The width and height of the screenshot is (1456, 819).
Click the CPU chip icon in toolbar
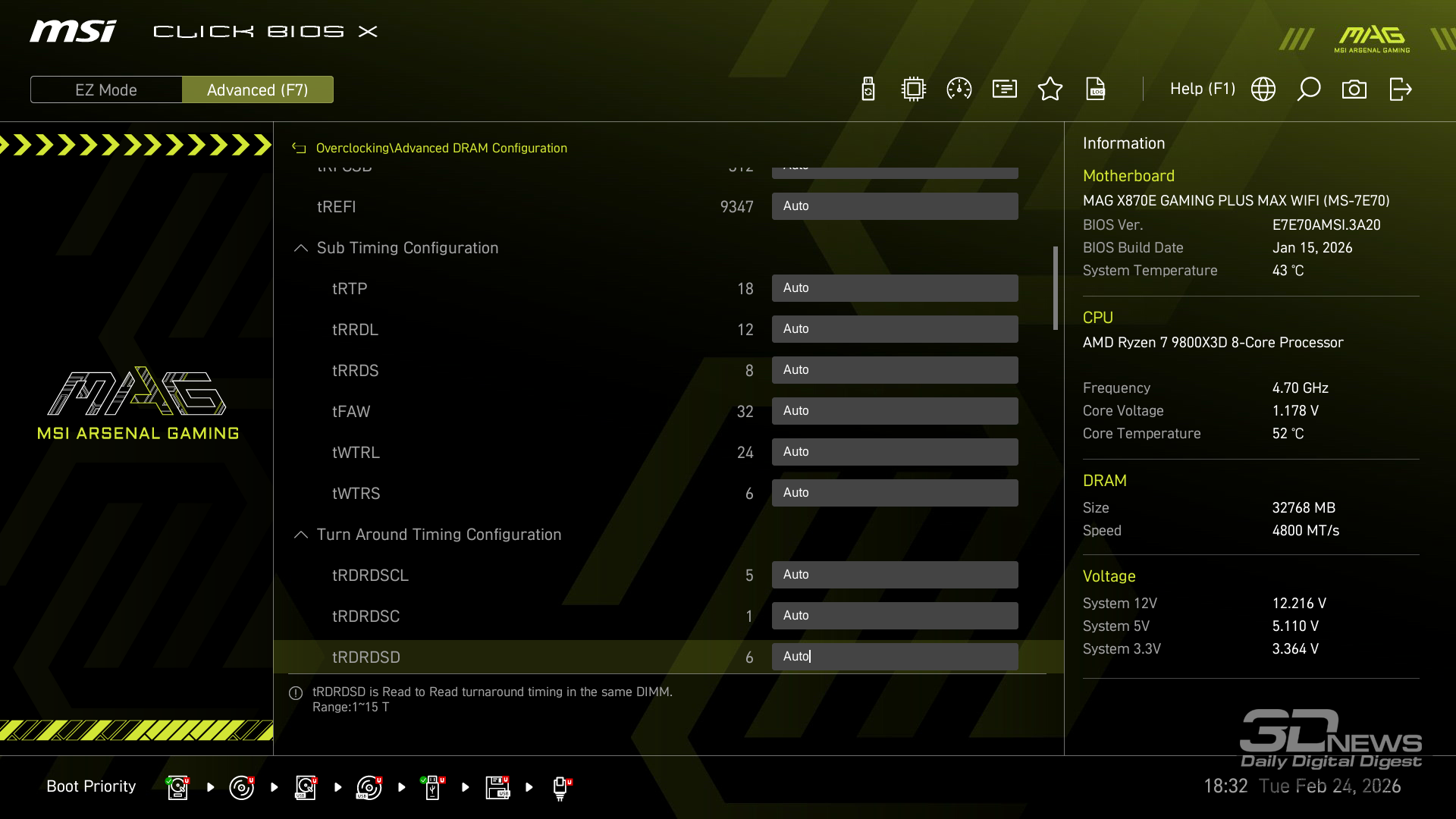[x=914, y=89]
